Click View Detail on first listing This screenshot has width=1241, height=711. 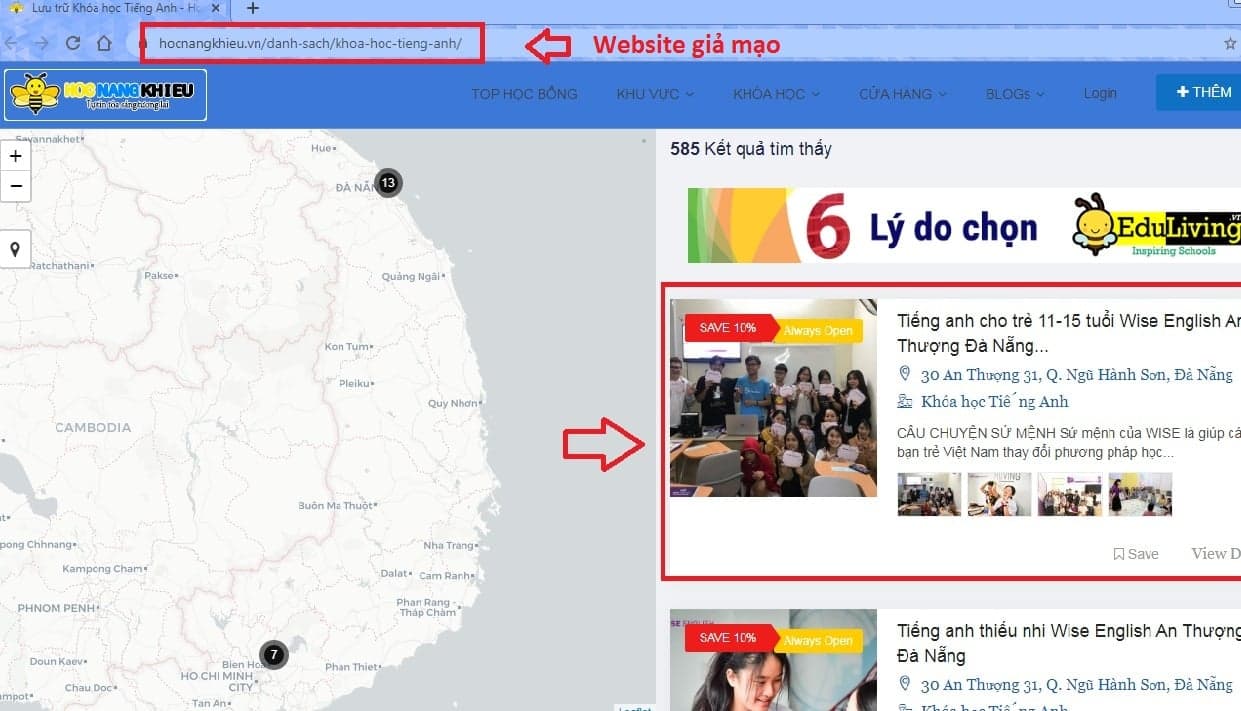point(1216,554)
